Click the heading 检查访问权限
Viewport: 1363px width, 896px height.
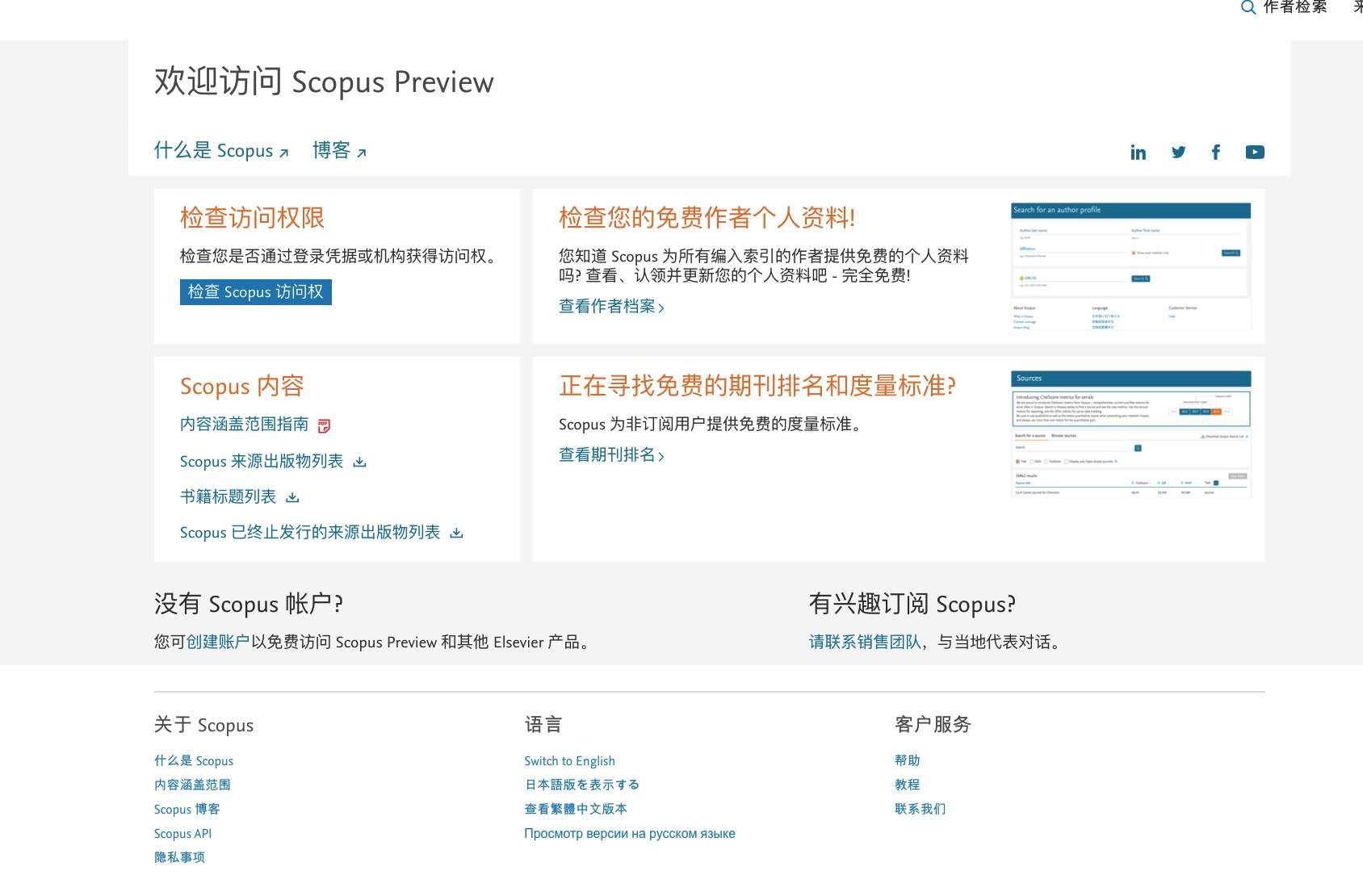(x=253, y=218)
